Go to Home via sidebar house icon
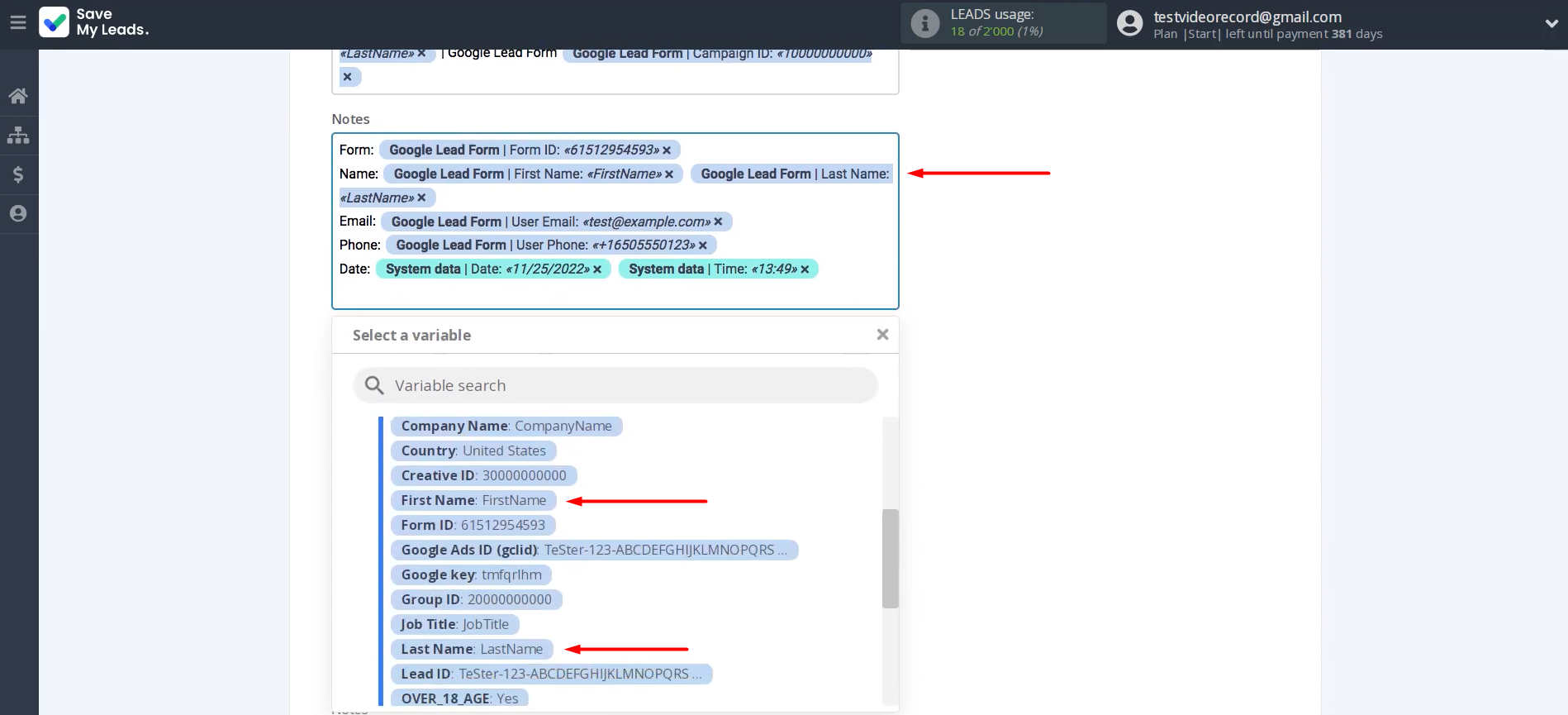 coord(18,96)
